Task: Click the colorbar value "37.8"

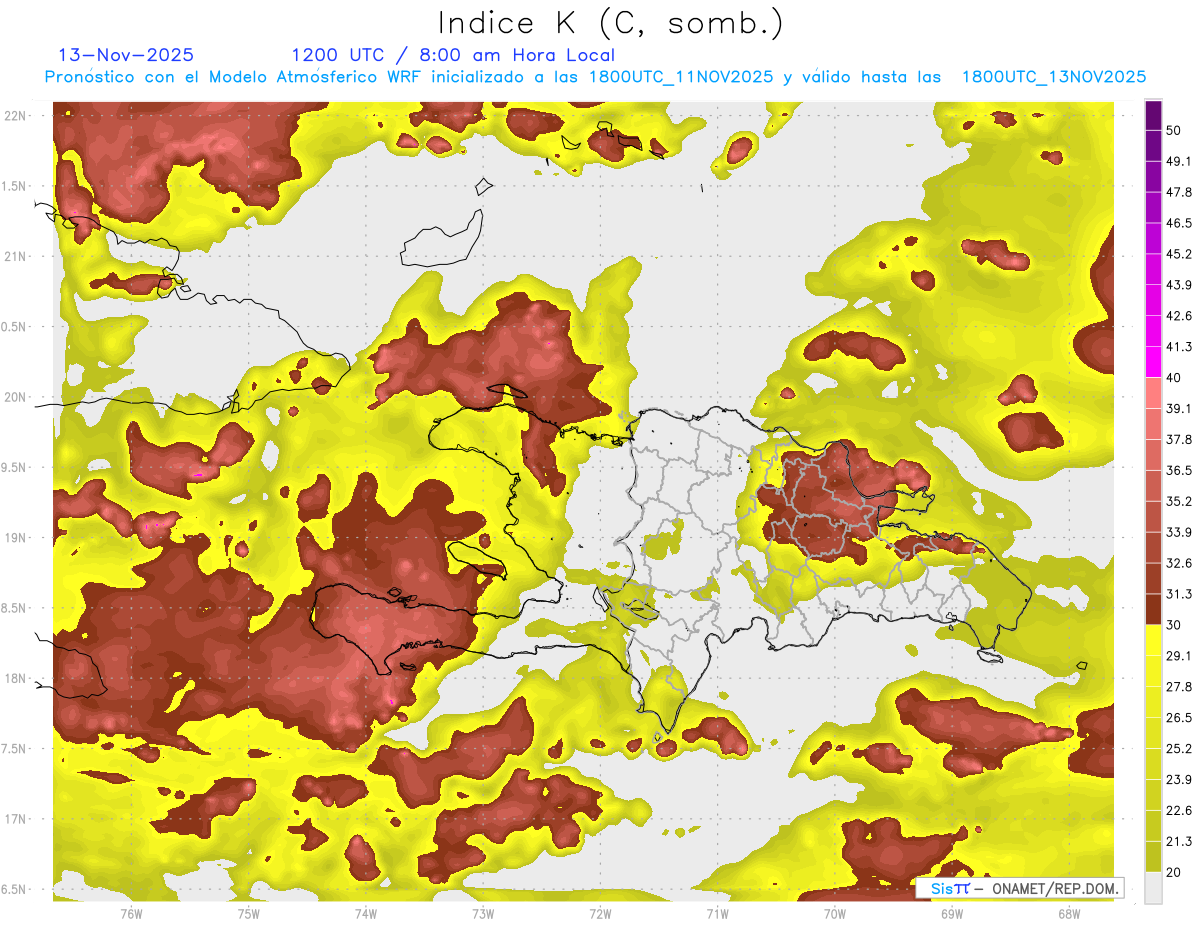Action: (1179, 439)
